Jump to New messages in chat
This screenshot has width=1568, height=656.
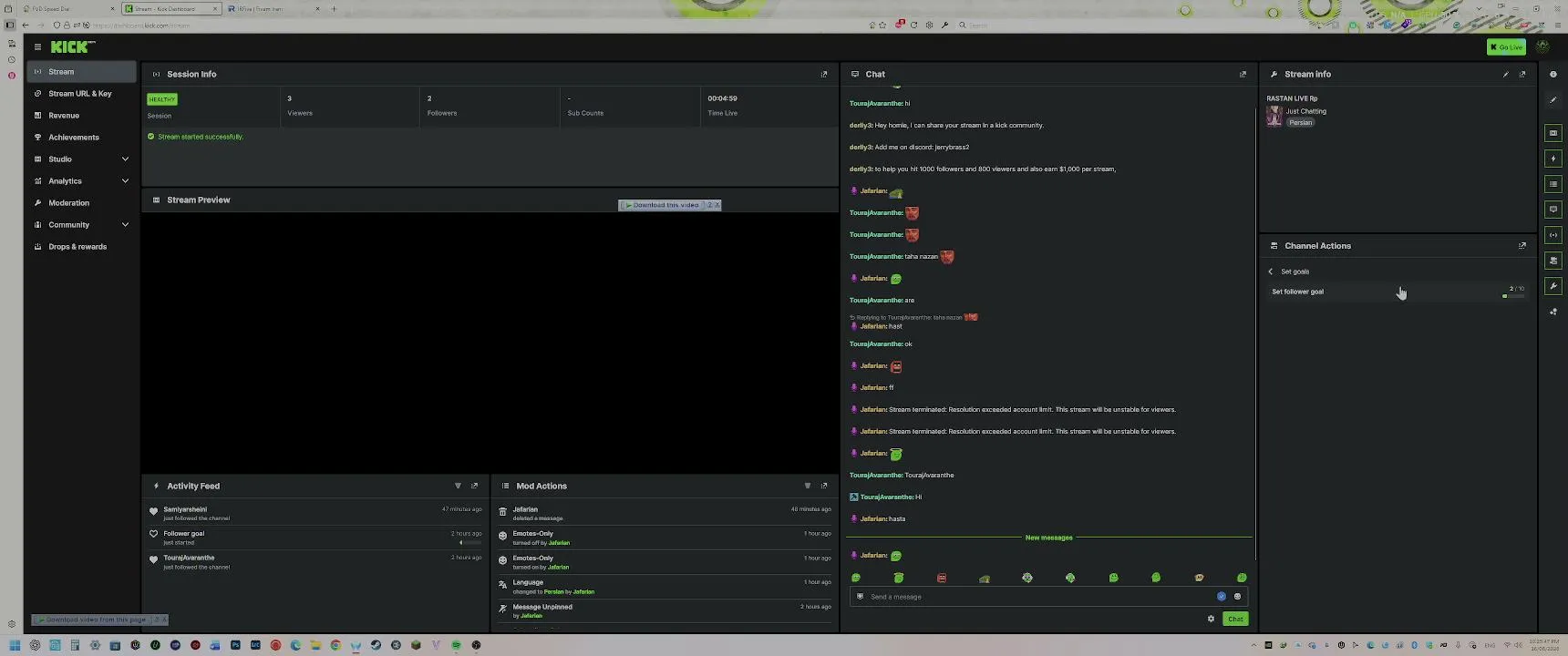(x=1048, y=538)
